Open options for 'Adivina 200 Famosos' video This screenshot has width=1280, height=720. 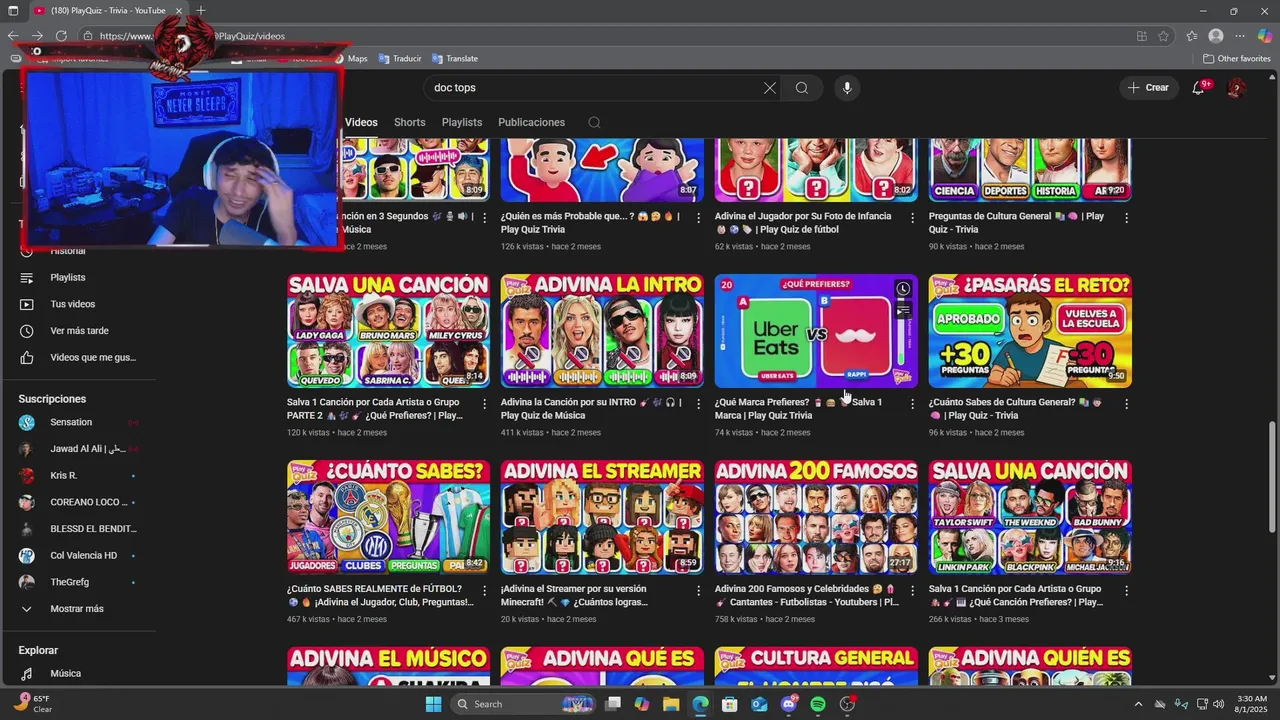tap(912, 591)
